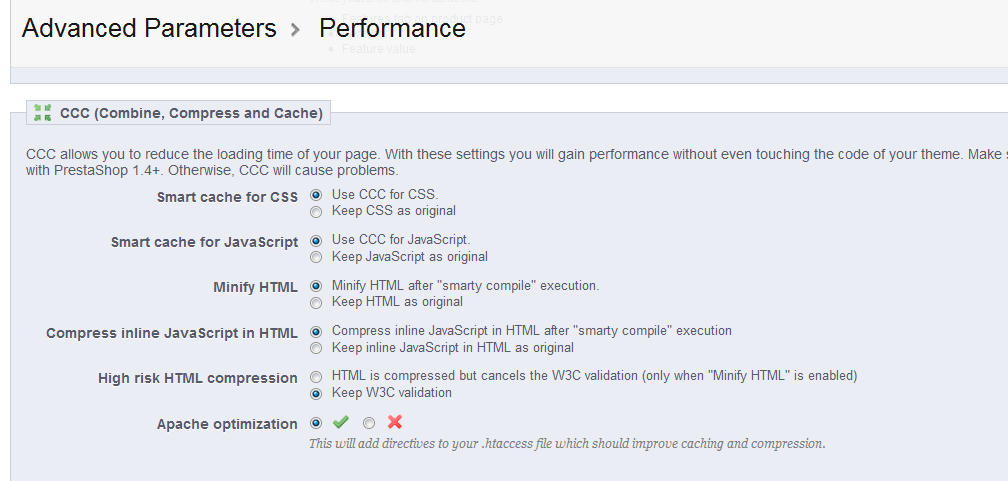Select Keep HTML as original radio
The height and width of the screenshot is (481, 1008).
tap(316, 302)
